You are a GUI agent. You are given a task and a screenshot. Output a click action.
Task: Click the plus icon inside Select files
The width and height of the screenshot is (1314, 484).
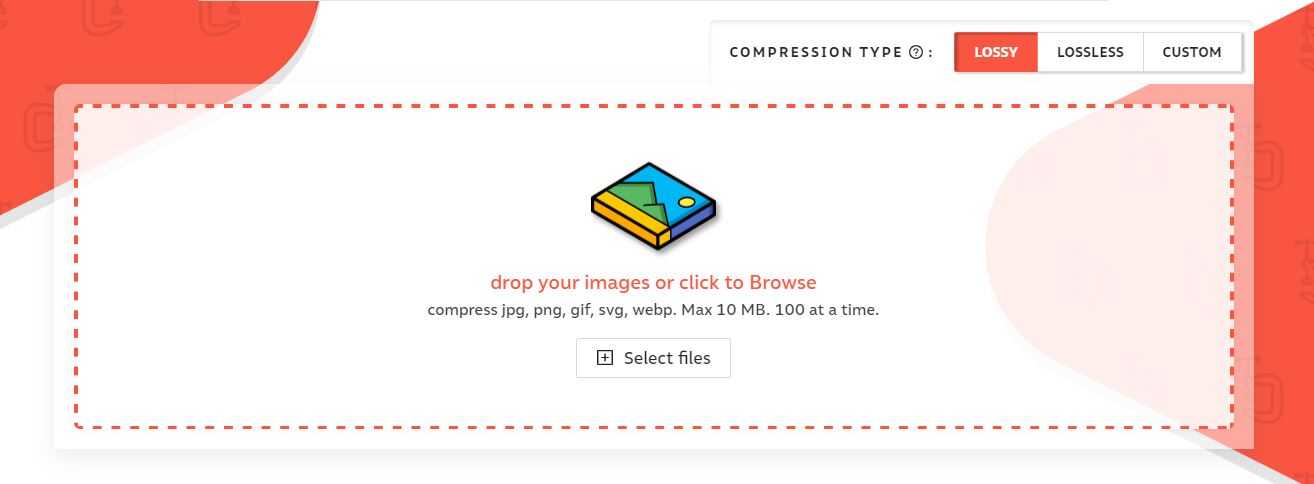pos(604,358)
